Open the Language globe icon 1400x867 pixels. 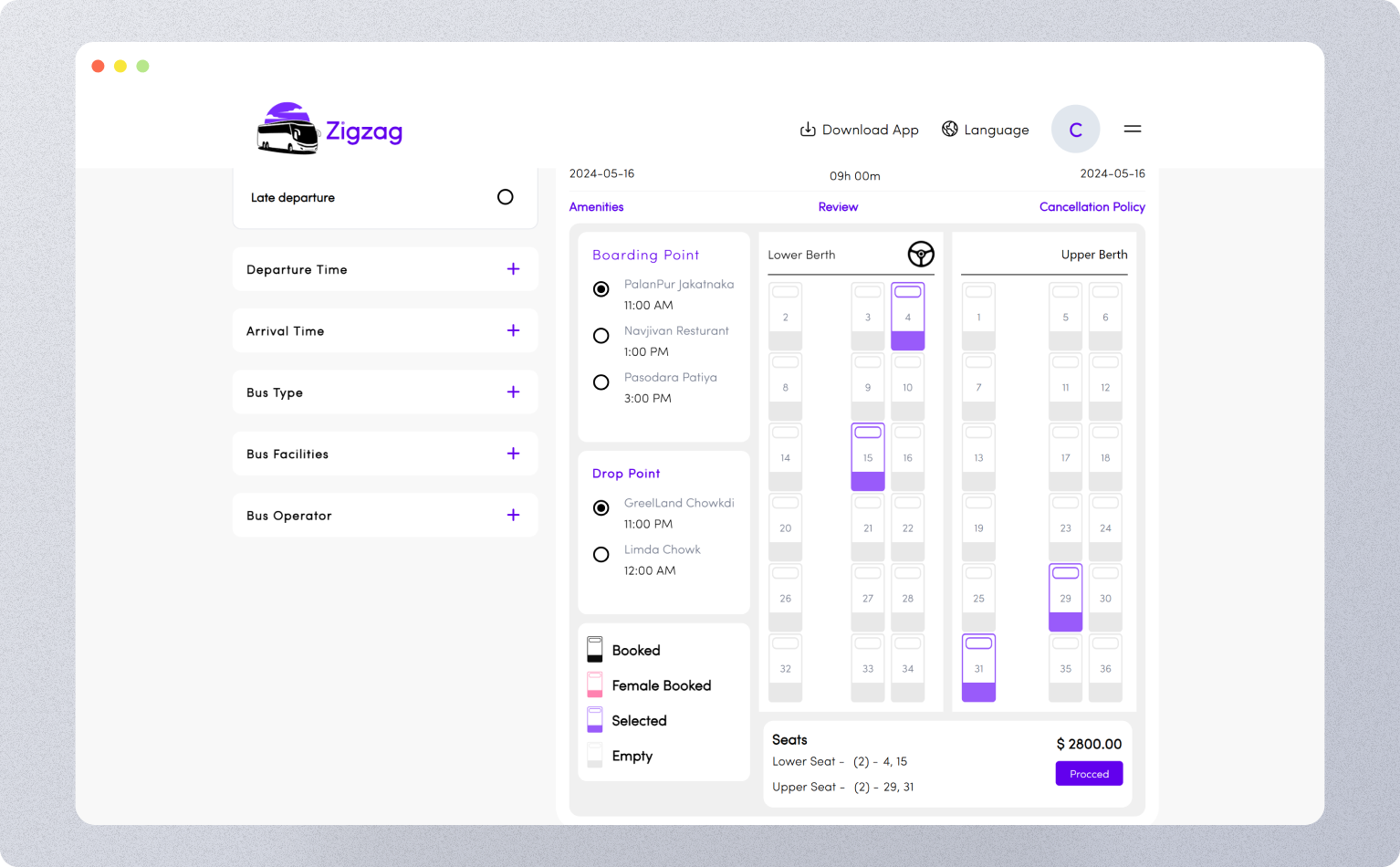[x=947, y=129]
